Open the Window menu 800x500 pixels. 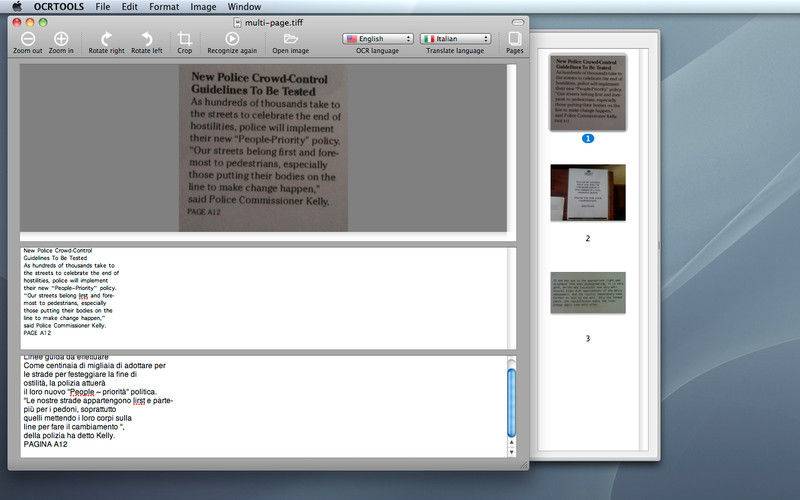click(x=244, y=7)
